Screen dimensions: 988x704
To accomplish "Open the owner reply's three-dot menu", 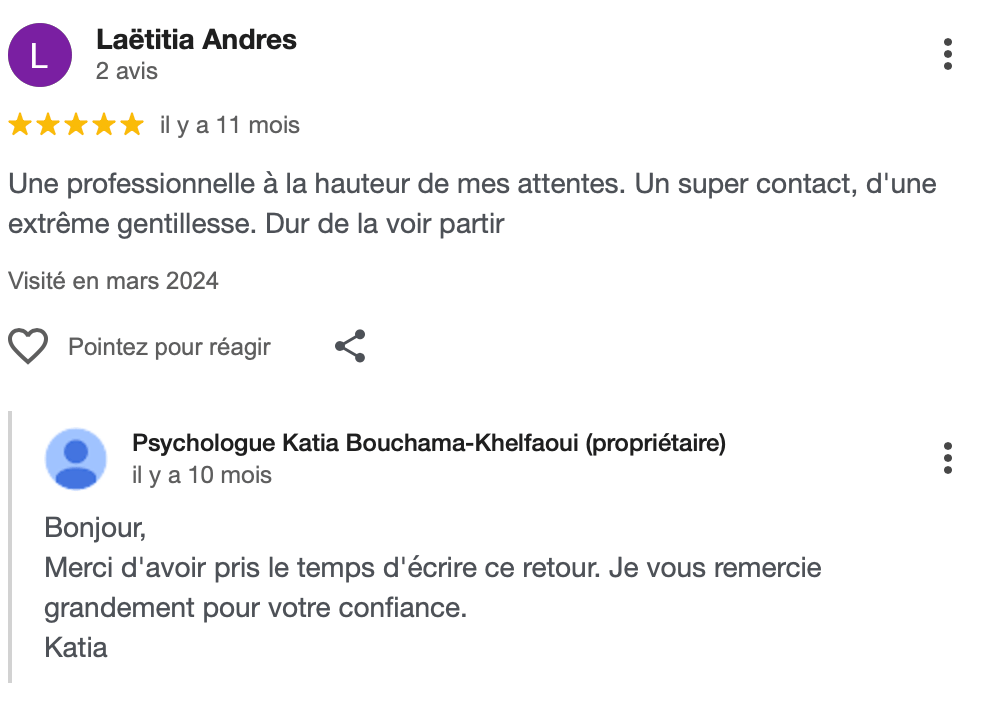I will coord(947,458).
